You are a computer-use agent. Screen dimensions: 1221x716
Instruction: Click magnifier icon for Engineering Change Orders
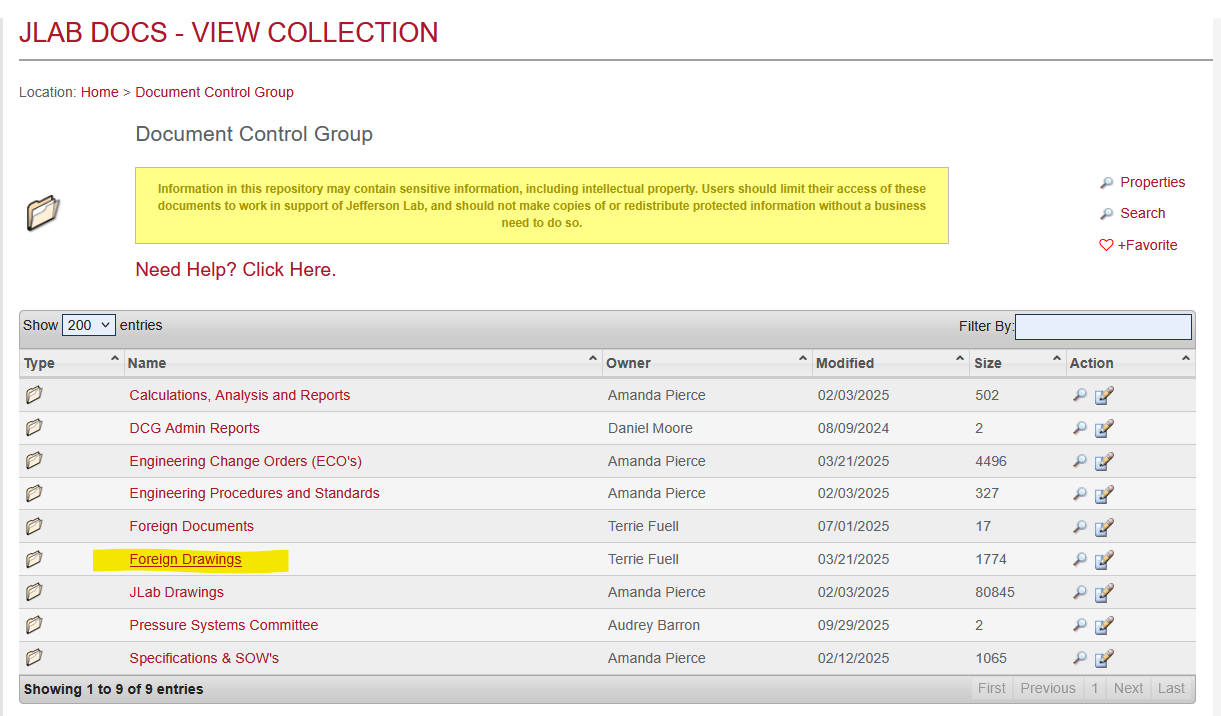click(x=1079, y=462)
